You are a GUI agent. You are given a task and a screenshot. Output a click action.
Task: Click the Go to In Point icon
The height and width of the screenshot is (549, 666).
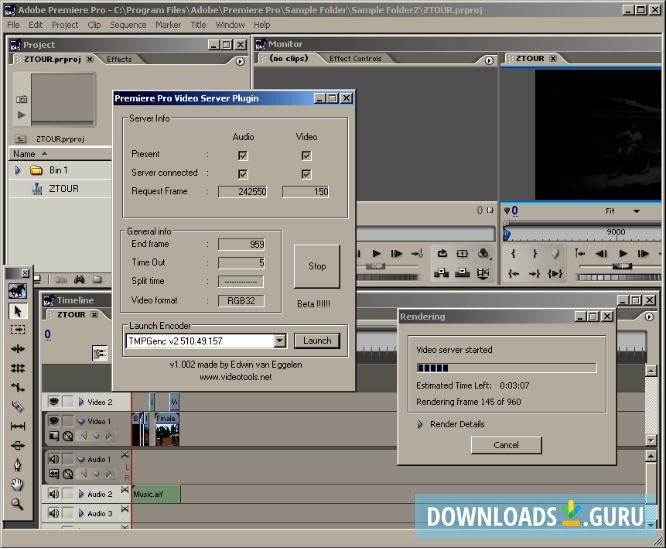514,273
